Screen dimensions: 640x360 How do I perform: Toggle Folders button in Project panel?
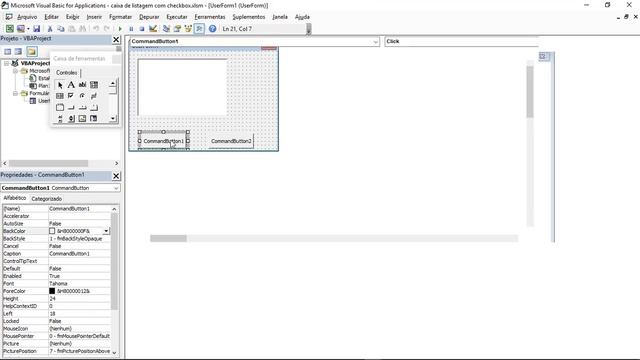point(32,51)
